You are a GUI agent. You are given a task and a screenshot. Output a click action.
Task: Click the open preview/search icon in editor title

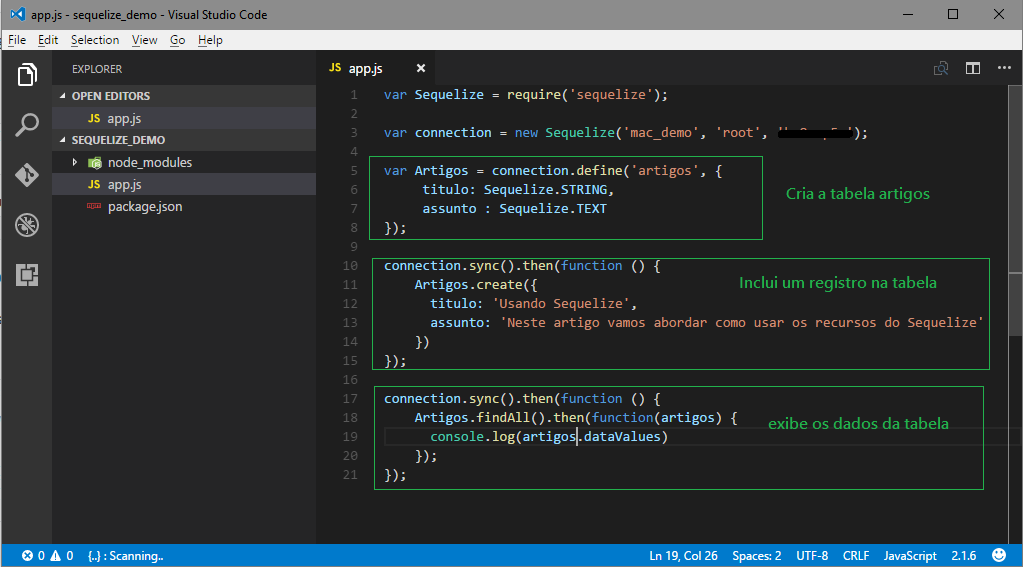coord(941,69)
